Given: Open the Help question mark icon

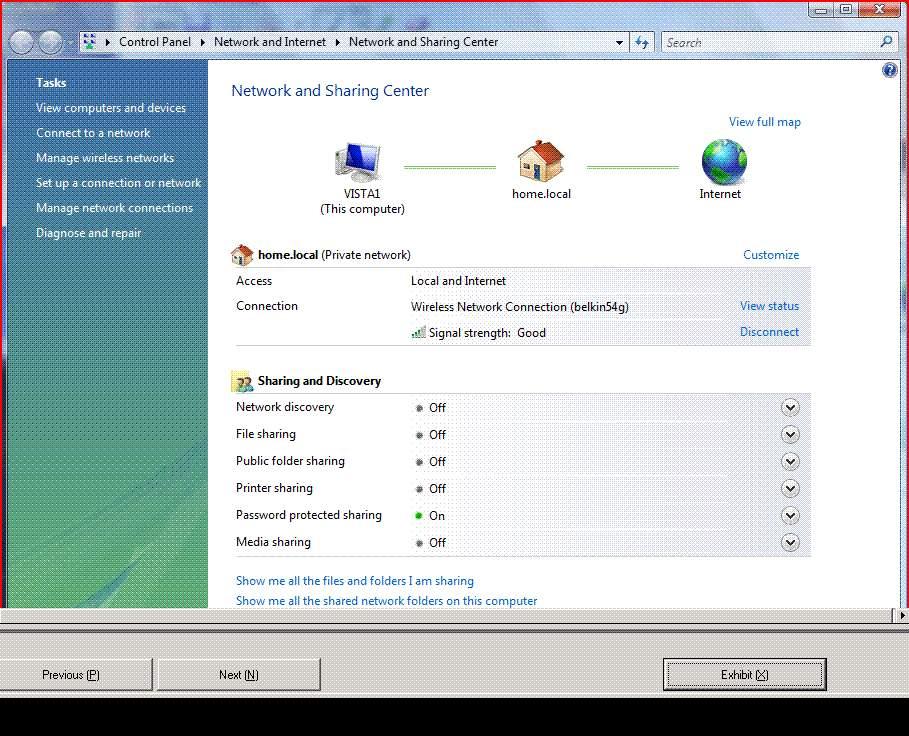Looking at the screenshot, I should [889, 71].
